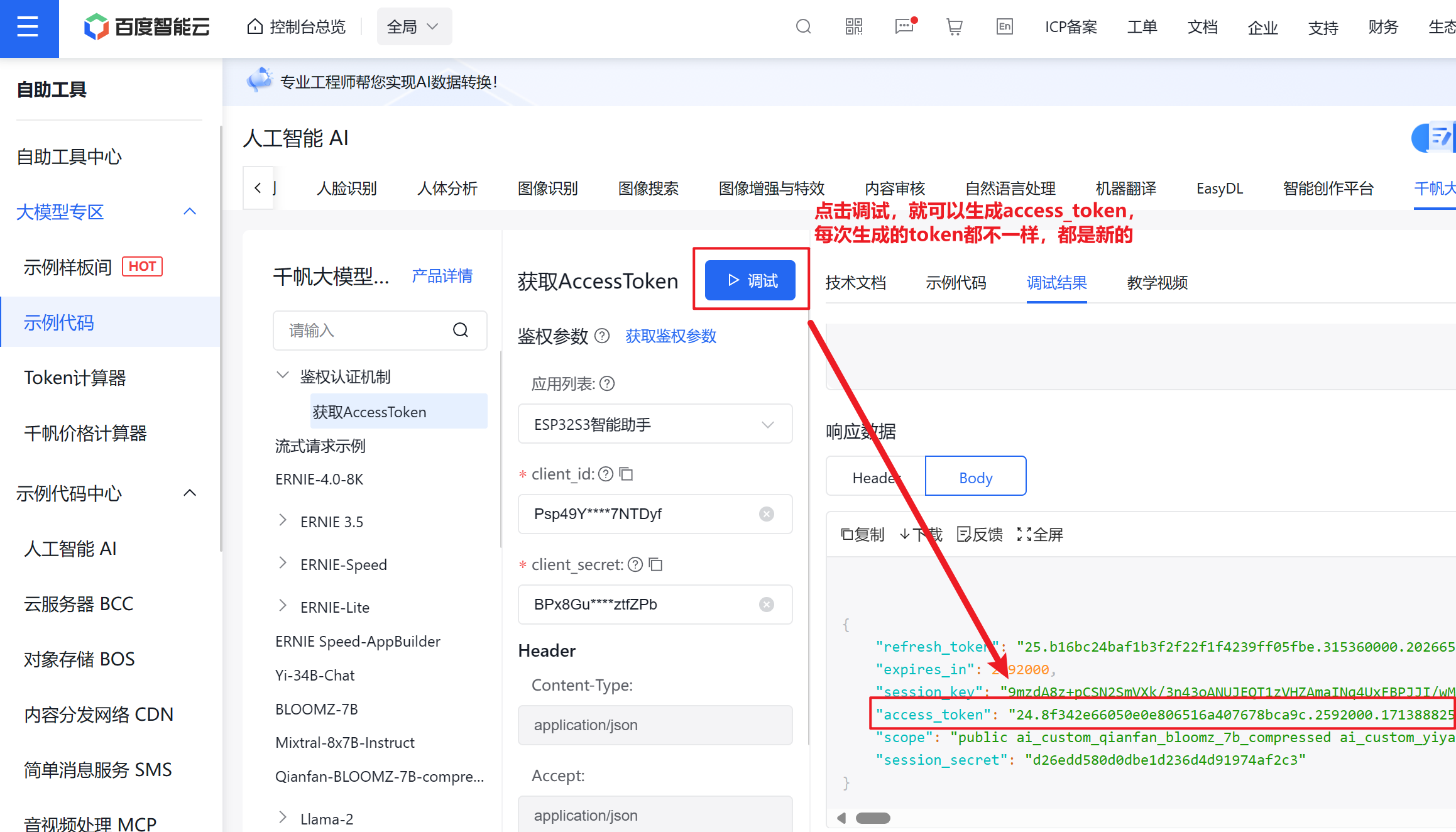Image resolution: width=1456 pixels, height=832 pixels.
Task: Click the help icon beside 应用列表
Action: click(x=607, y=383)
